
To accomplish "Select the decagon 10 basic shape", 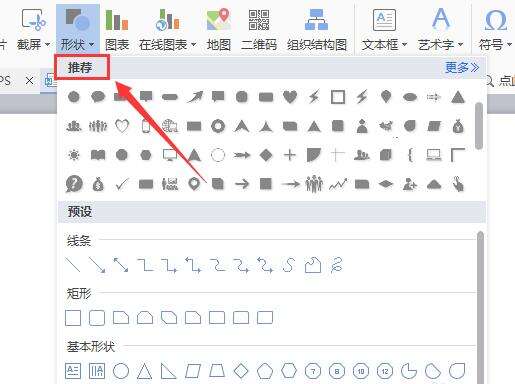I will pyautogui.click(x=361, y=371).
